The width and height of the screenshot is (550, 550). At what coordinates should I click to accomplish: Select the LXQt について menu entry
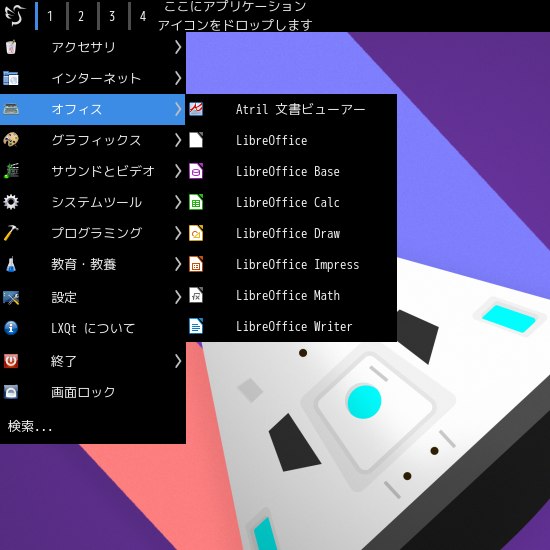tap(93, 328)
